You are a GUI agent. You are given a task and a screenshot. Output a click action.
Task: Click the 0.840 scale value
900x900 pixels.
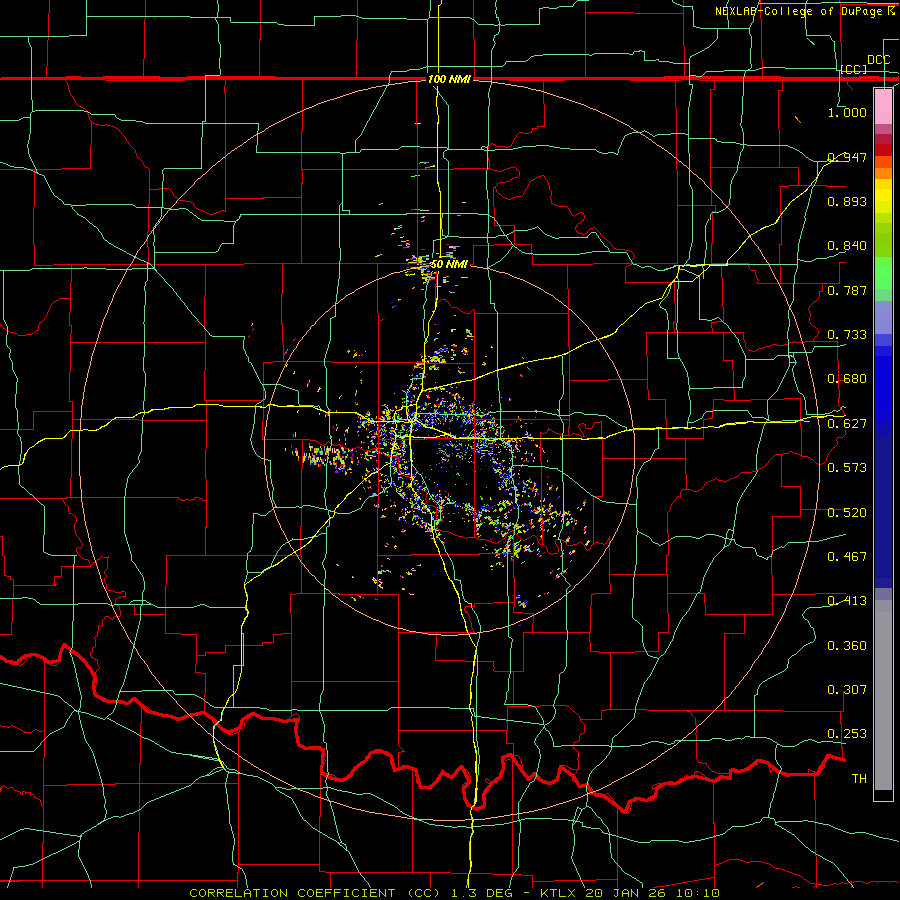coord(847,246)
